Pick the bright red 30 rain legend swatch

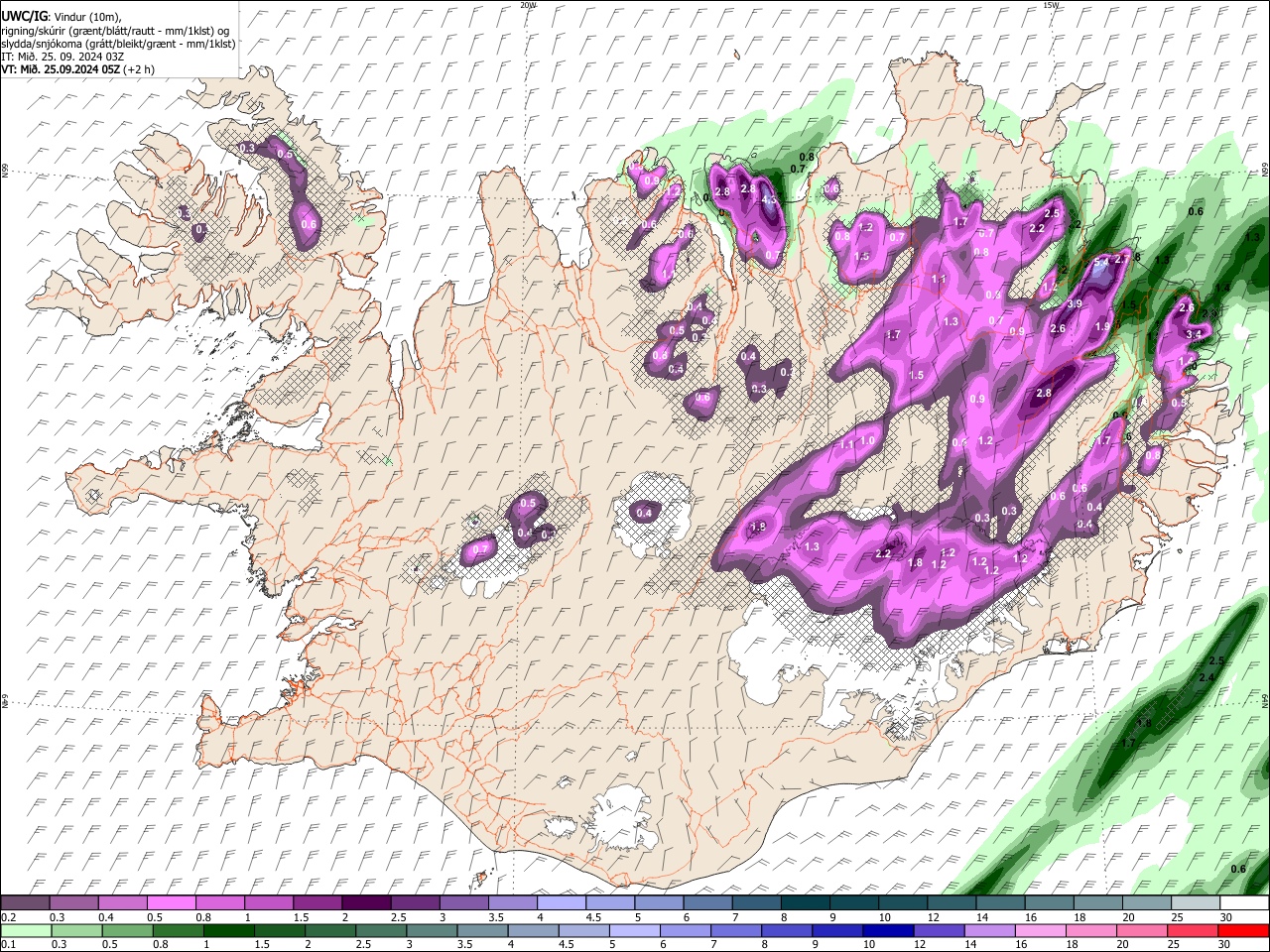coord(1242,931)
